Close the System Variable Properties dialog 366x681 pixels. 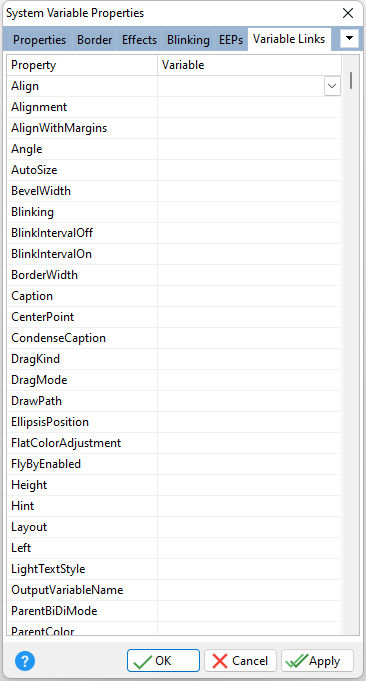pos(348,13)
